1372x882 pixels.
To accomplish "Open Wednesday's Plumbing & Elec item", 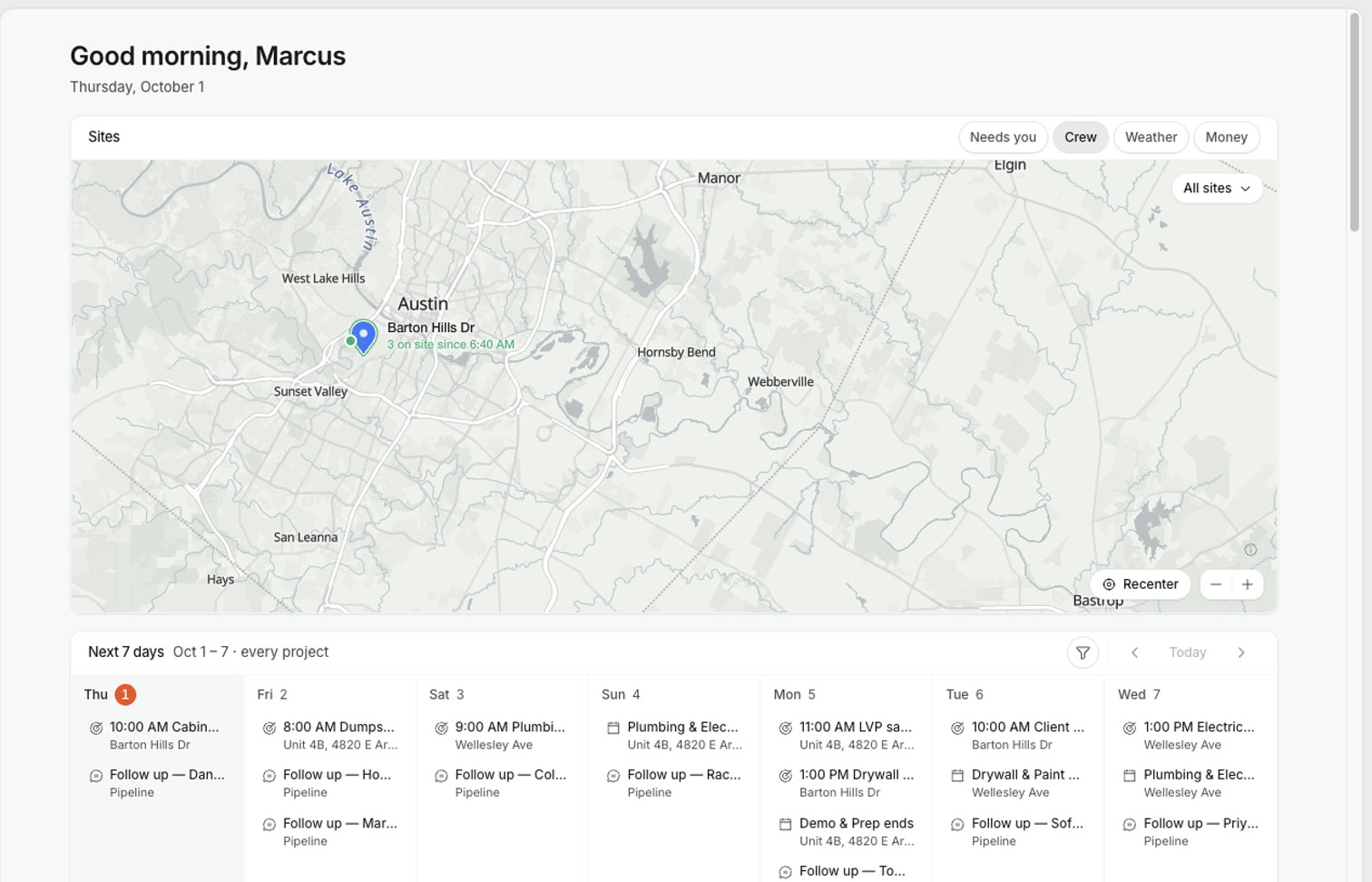I will click(x=1191, y=783).
